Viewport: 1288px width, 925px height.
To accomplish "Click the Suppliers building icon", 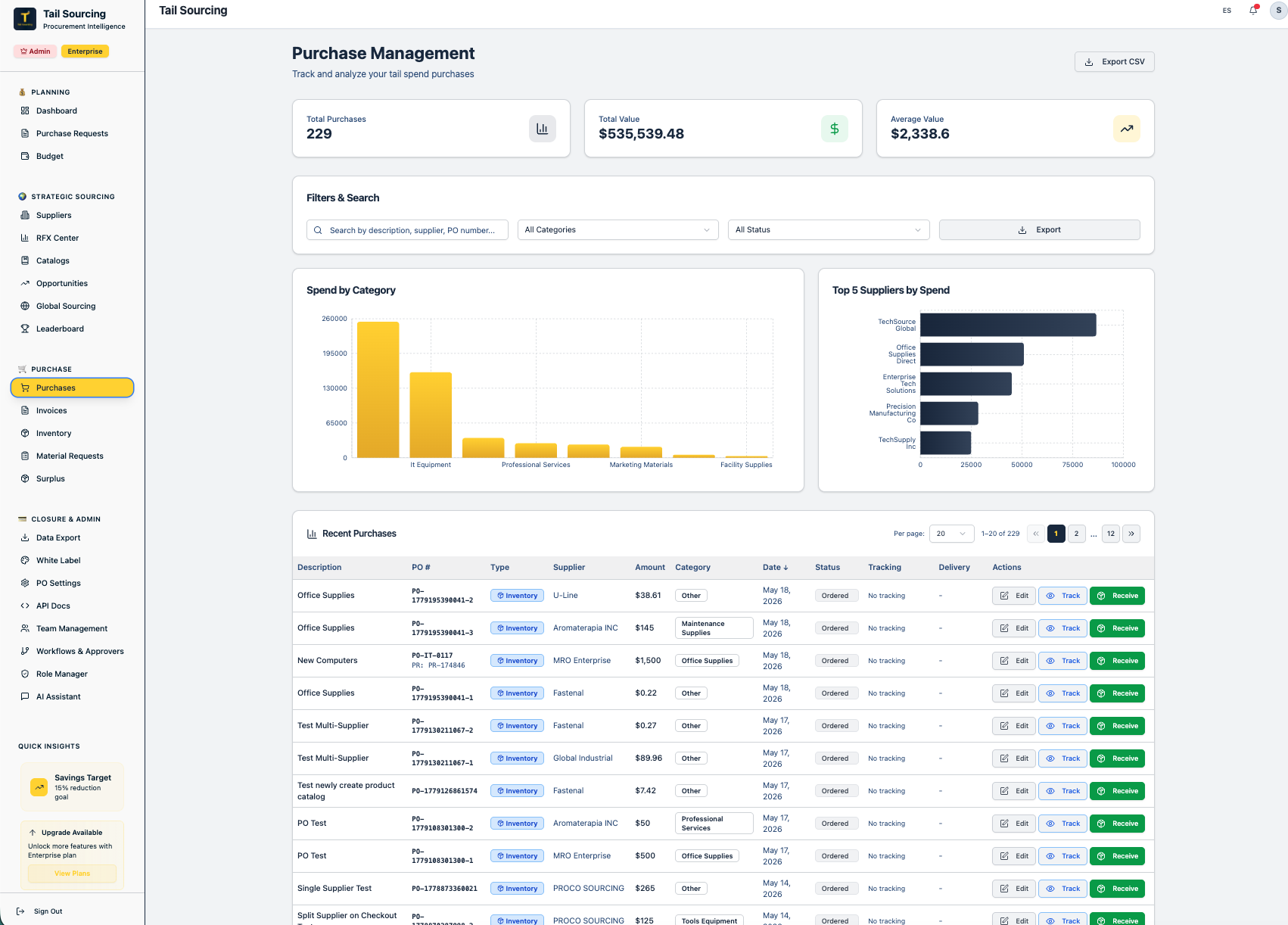I will [25, 215].
